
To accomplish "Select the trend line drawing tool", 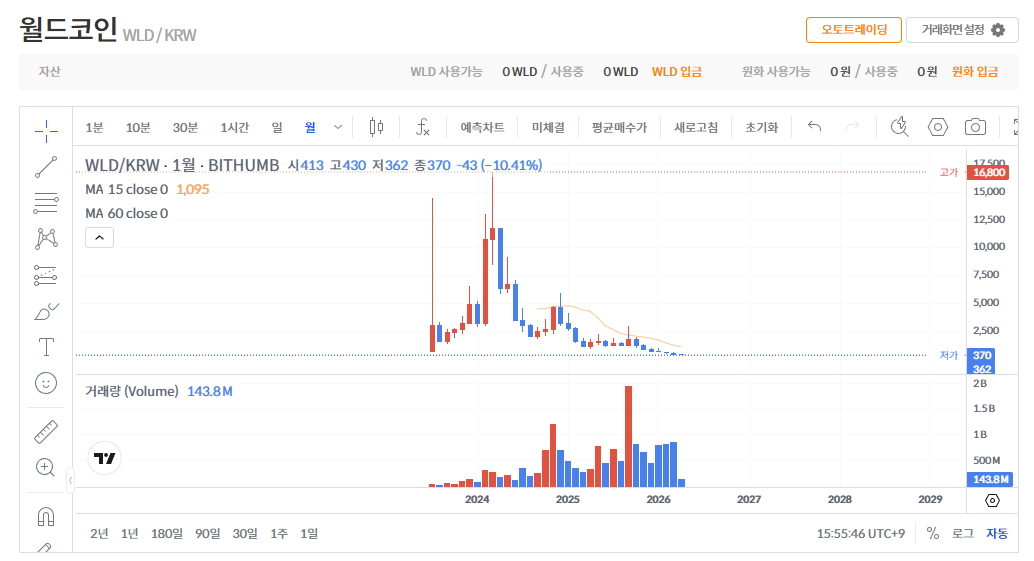I will pyautogui.click(x=46, y=167).
